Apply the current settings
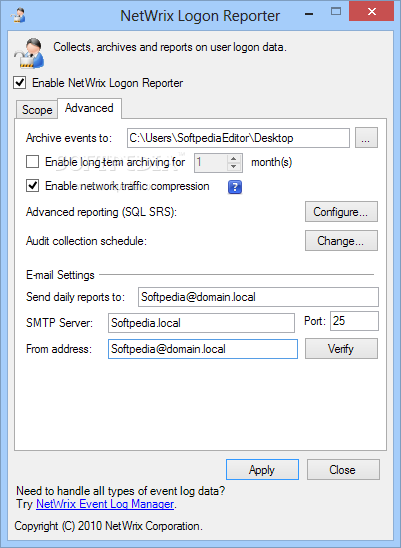This screenshot has width=401, height=548. pos(262,470)
